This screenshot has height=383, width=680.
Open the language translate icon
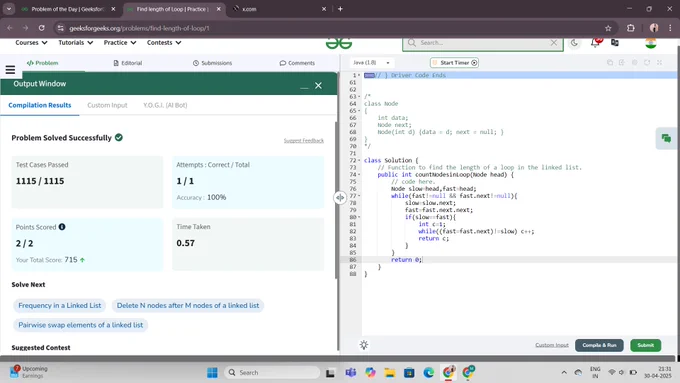615,43
